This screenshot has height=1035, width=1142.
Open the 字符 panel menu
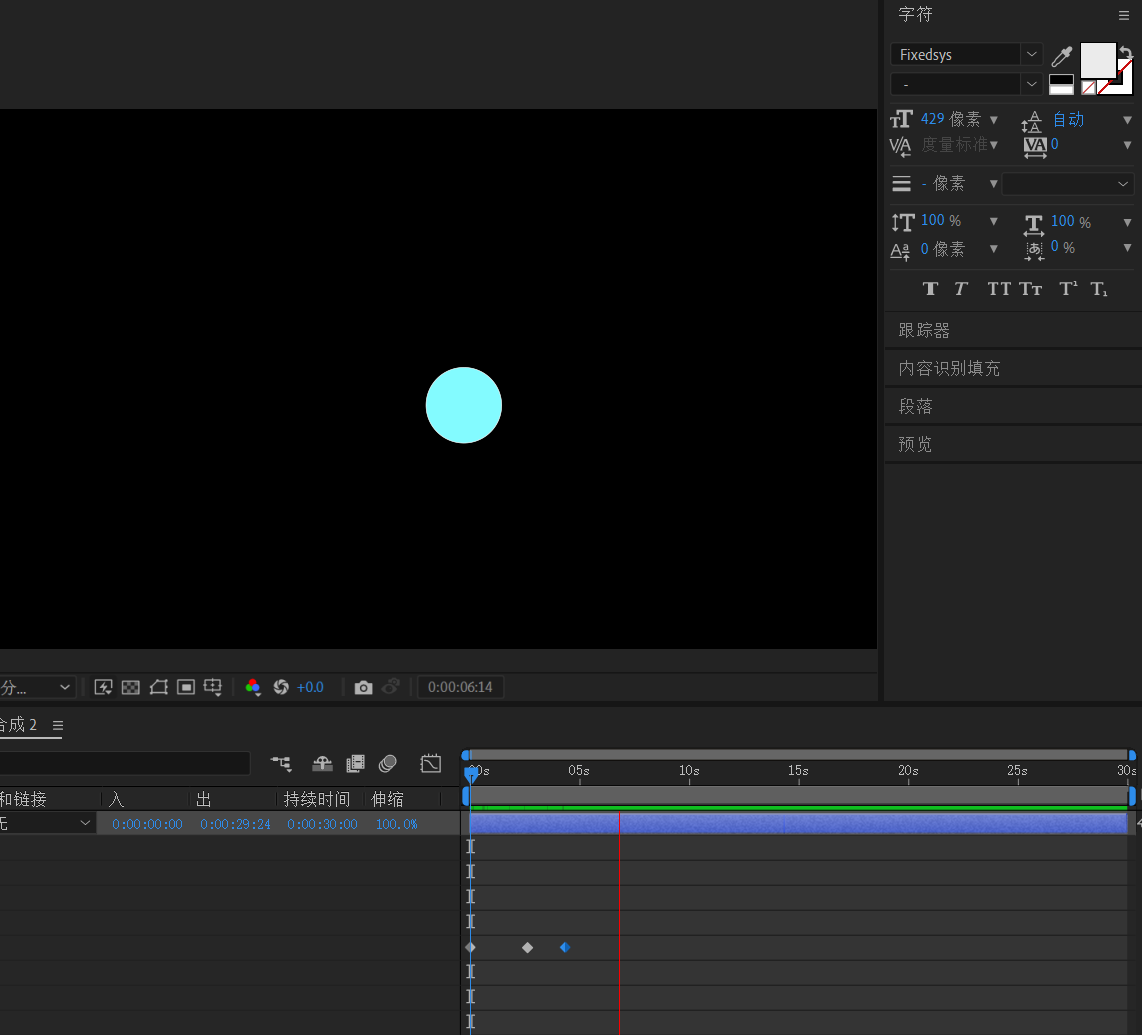click(x=1124, y=15)
